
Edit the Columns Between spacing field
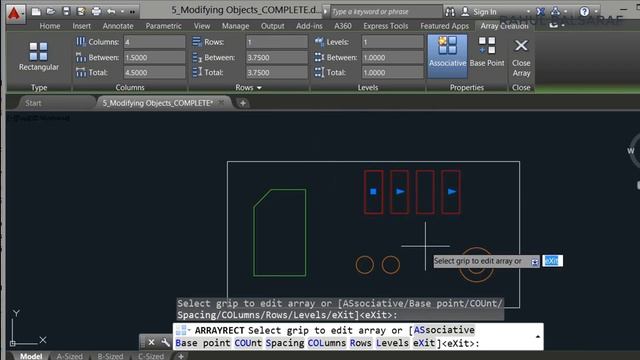pyautogui.click(x=154, y=57)
